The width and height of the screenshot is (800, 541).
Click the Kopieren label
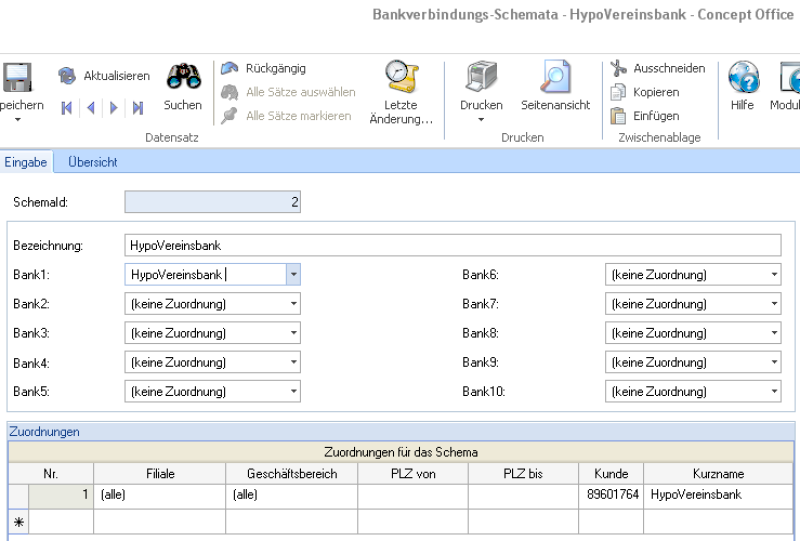656,92
